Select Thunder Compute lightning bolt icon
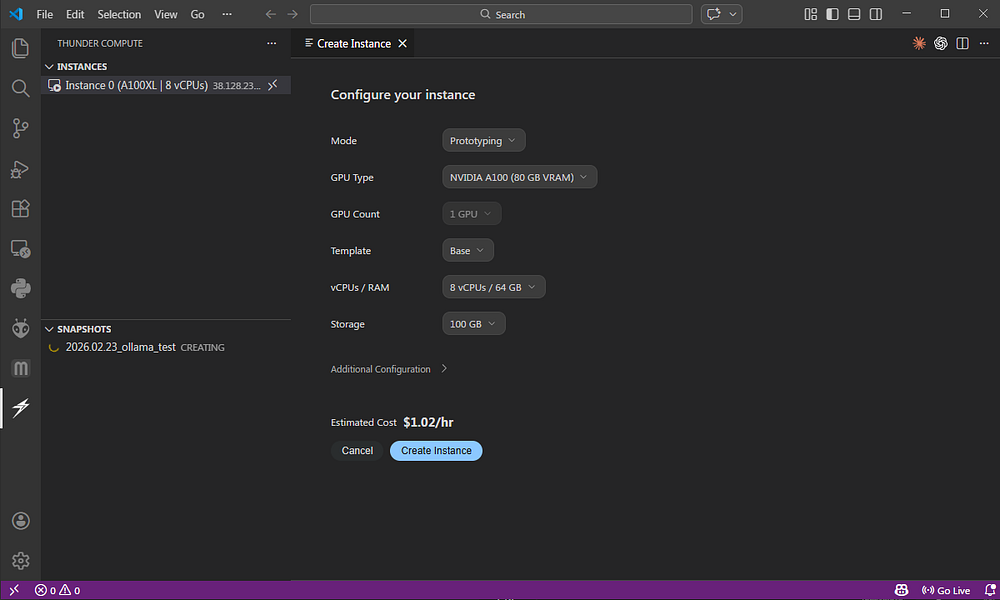 [20, 407]
